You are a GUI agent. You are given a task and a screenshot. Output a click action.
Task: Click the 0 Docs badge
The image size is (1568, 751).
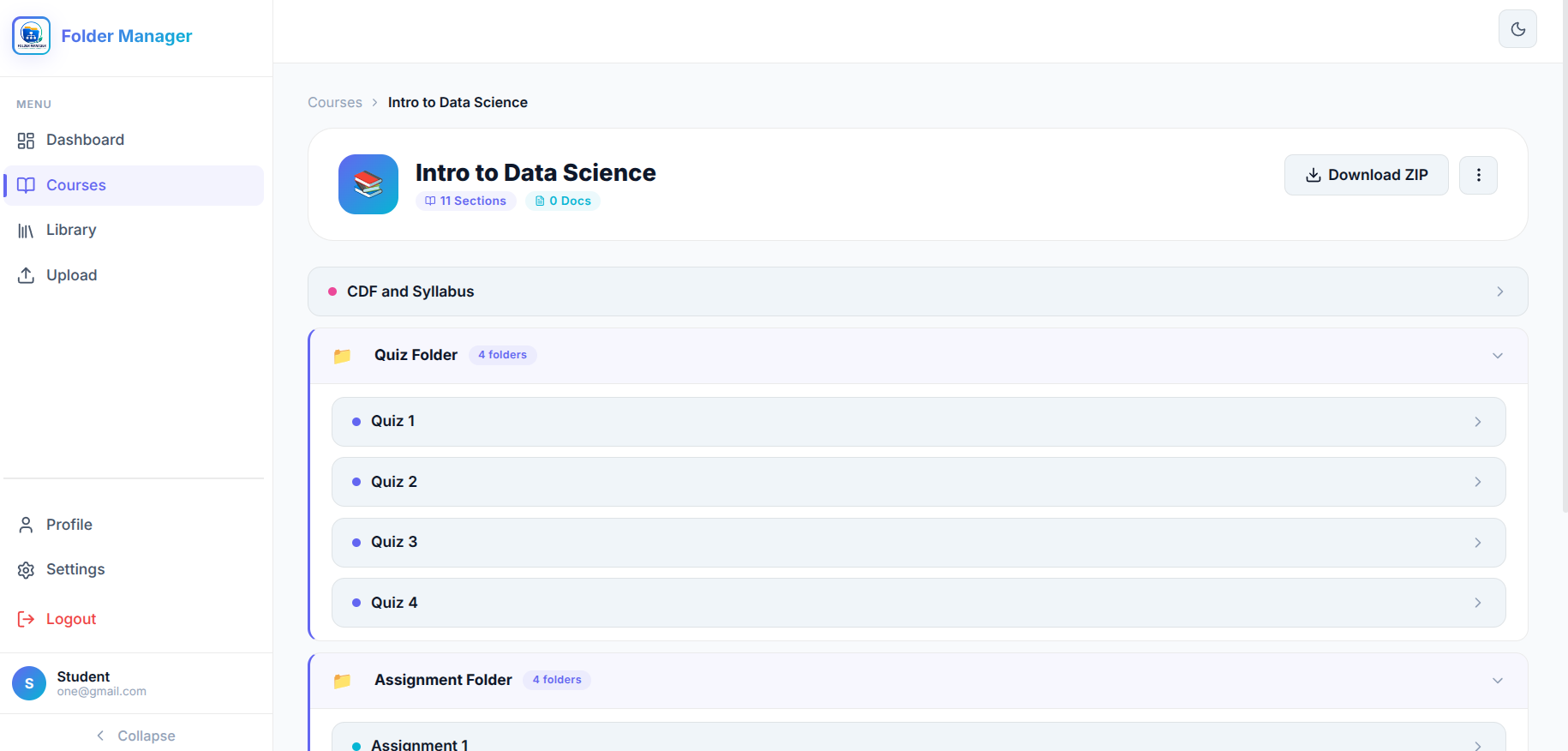point(563,201)
